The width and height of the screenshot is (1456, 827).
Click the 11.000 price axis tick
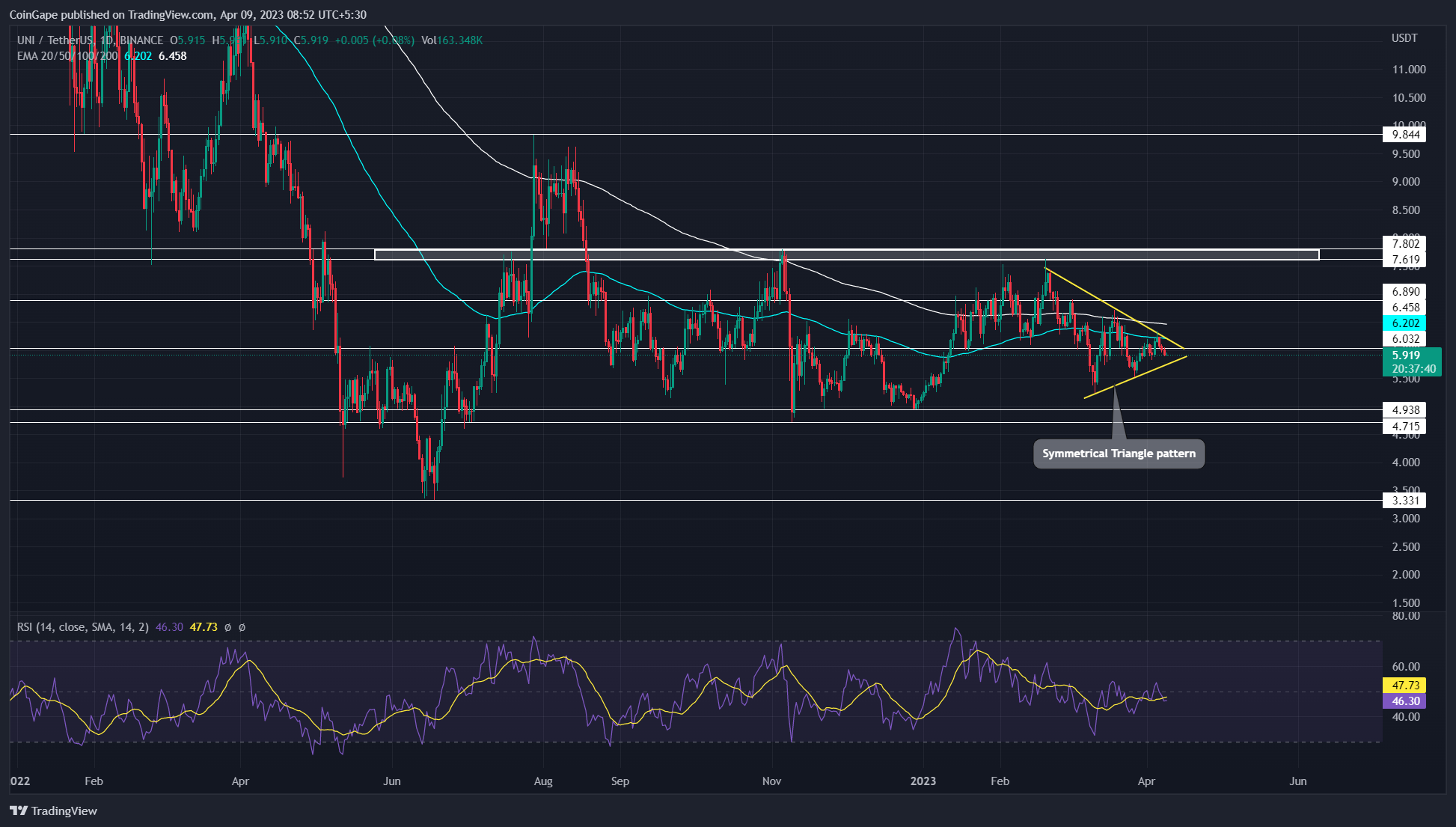(1409, 70)
